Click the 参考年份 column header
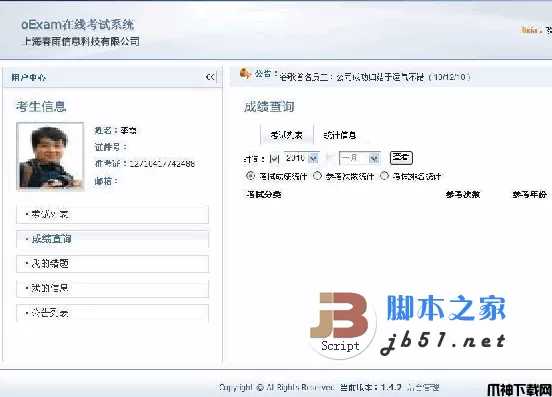552x397 pixels. click(529, 194)
